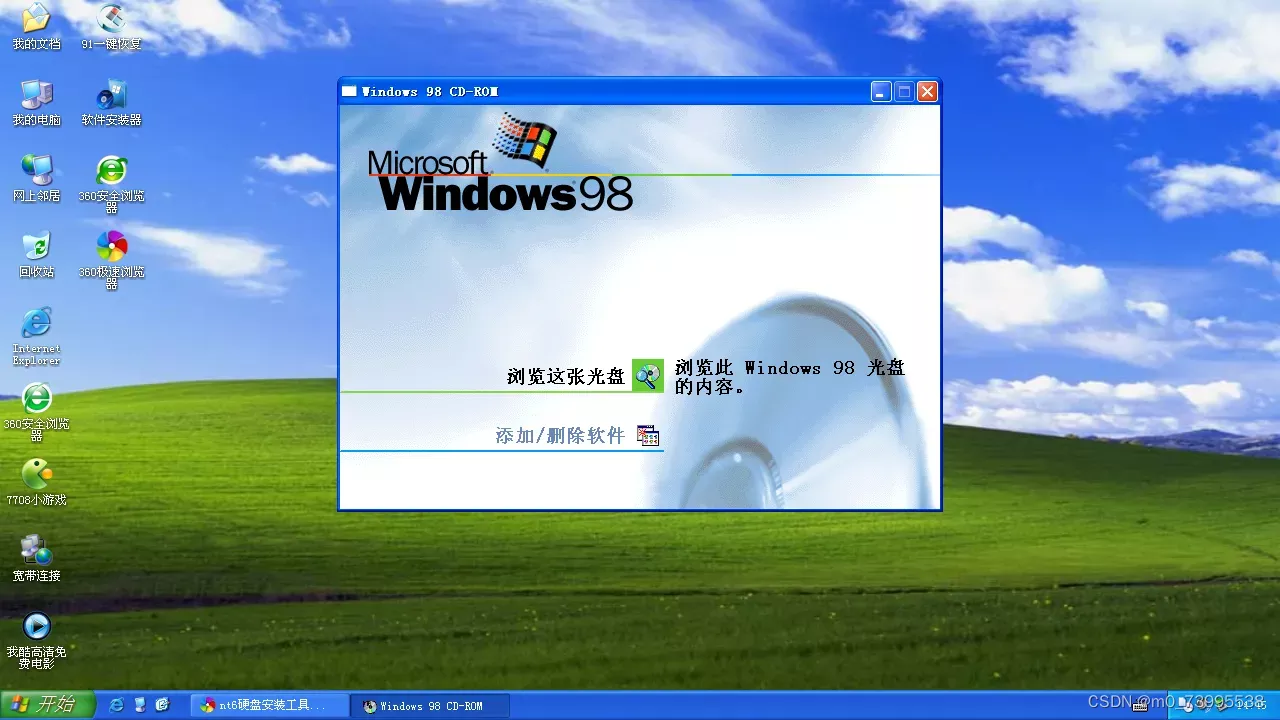Switch to the nt6硬盘安装工具 taskbar button
The image size is (1280, 720).
(x=269, y=705)
